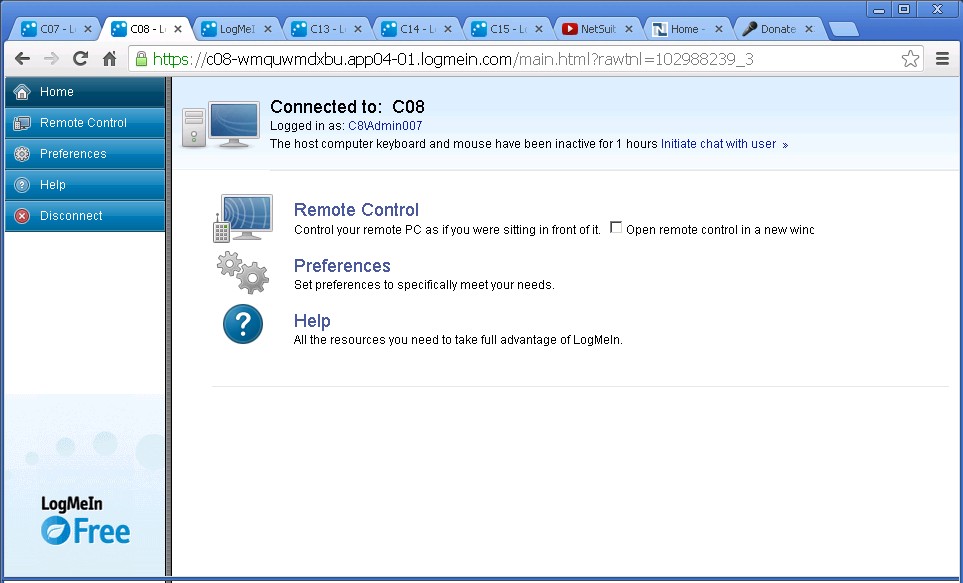This screenshot has width=963, height=583.
Task: Close the NetSuite tab
Action: click(629, 29)
